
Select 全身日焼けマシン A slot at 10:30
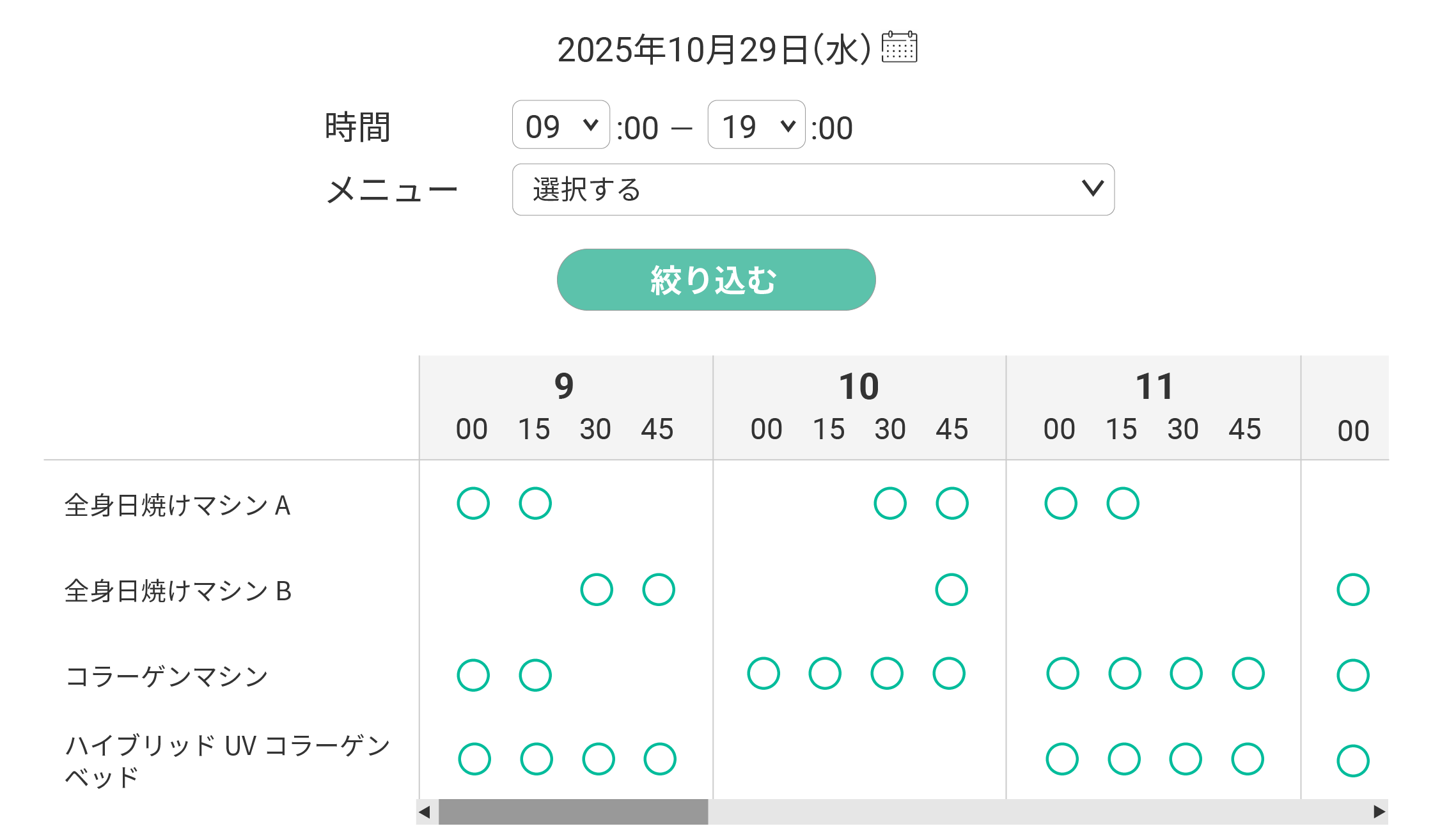pyautogui.click(x=890, y=504)
